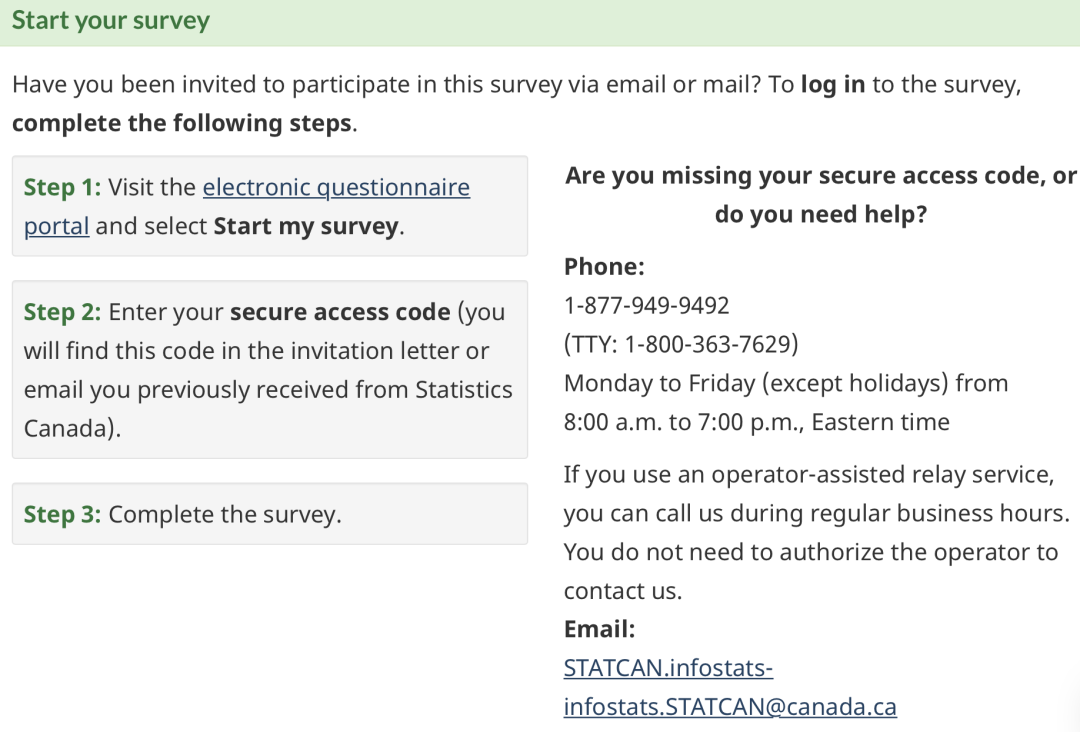Click the green 'Step 3:' label
Image resolution: width=1080 pixels, height=732 pixels.
point(62,514)
